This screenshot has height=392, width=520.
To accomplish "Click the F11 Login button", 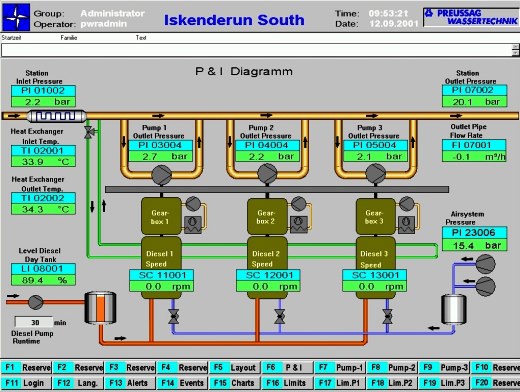I will (26, 383).
